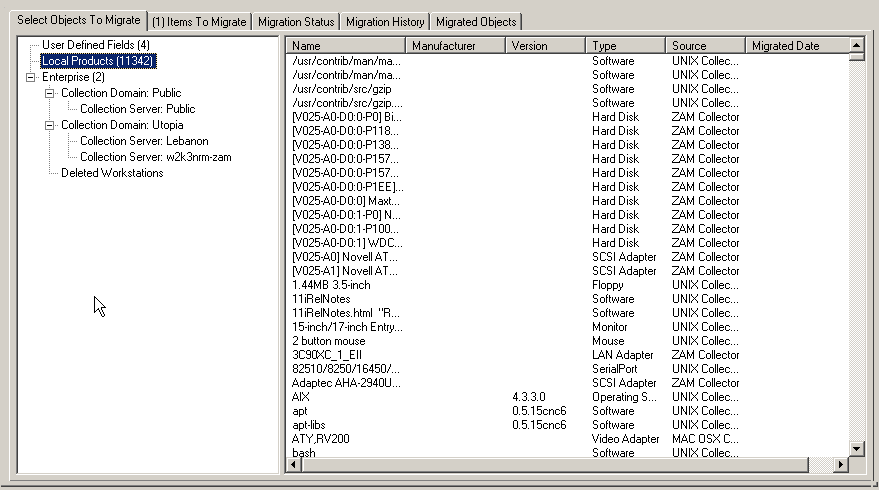
Task: Select Enterprise (2) tree label
Action: pos(73,77)
